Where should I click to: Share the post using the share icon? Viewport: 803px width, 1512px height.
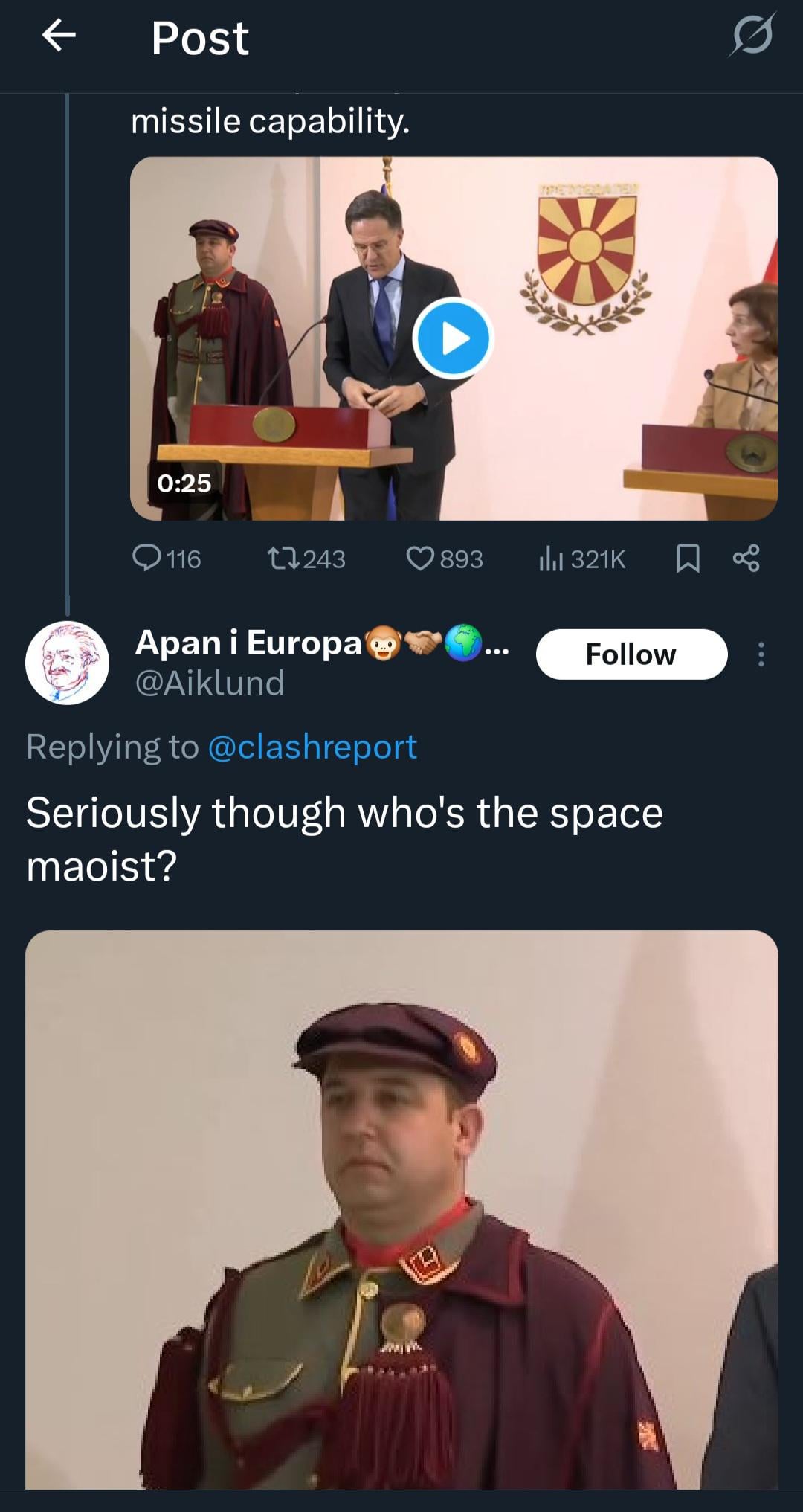(x=746, y=558)
